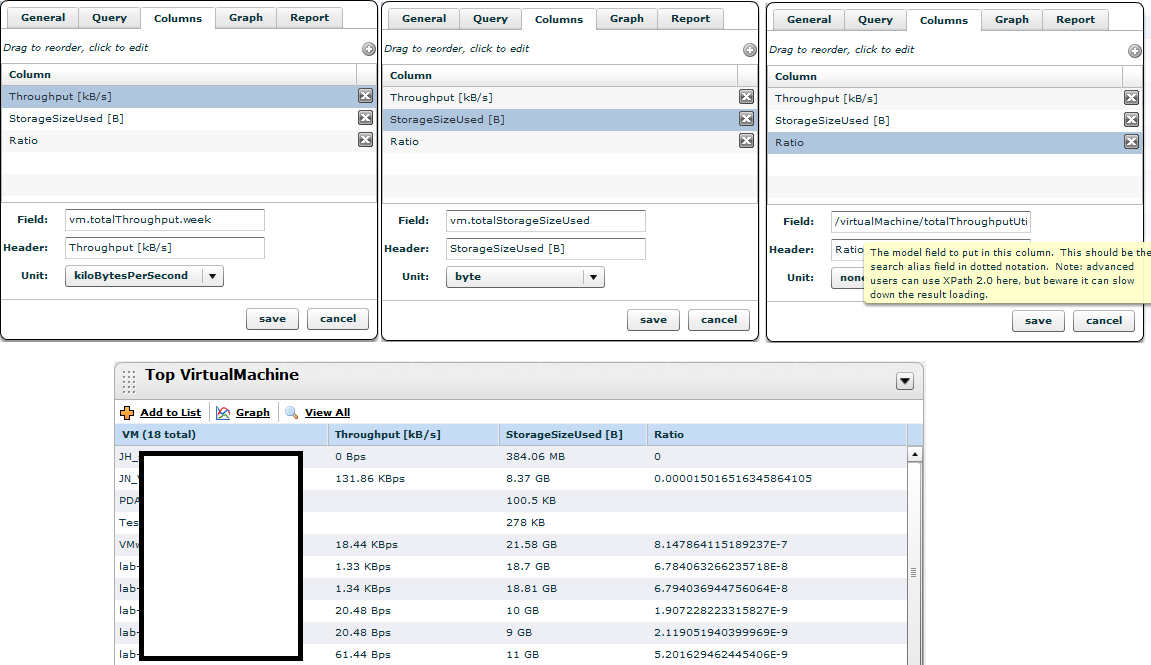1151x665 pixels.
Task: Click save button in middle panel
Action: [653, 320]
